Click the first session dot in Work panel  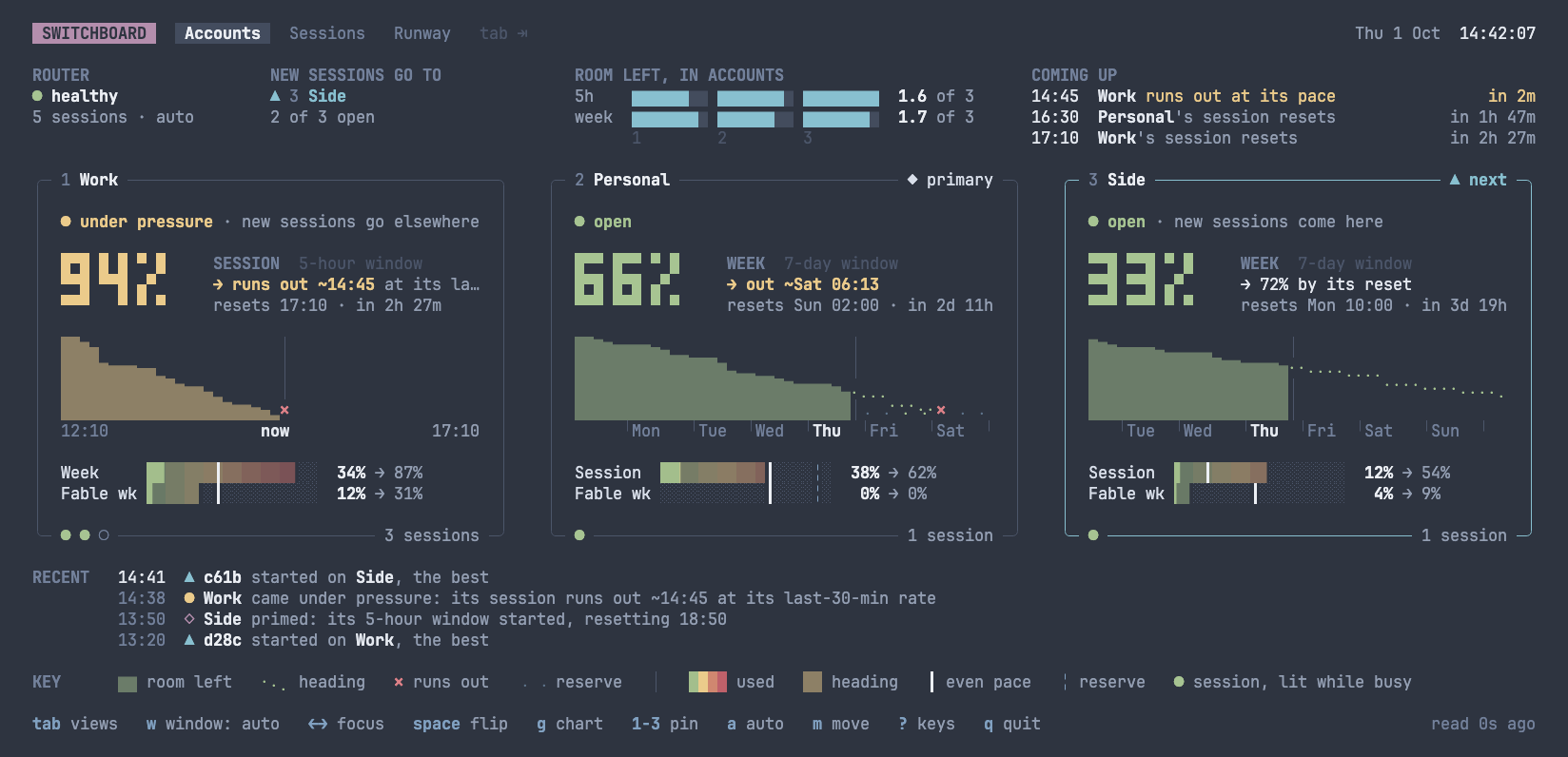(x=66, y=535)
